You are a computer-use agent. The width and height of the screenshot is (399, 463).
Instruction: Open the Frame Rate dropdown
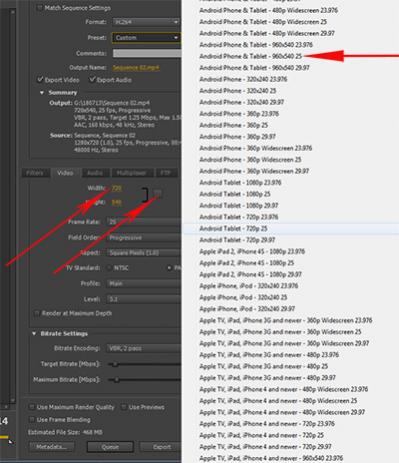click(144, 222)
